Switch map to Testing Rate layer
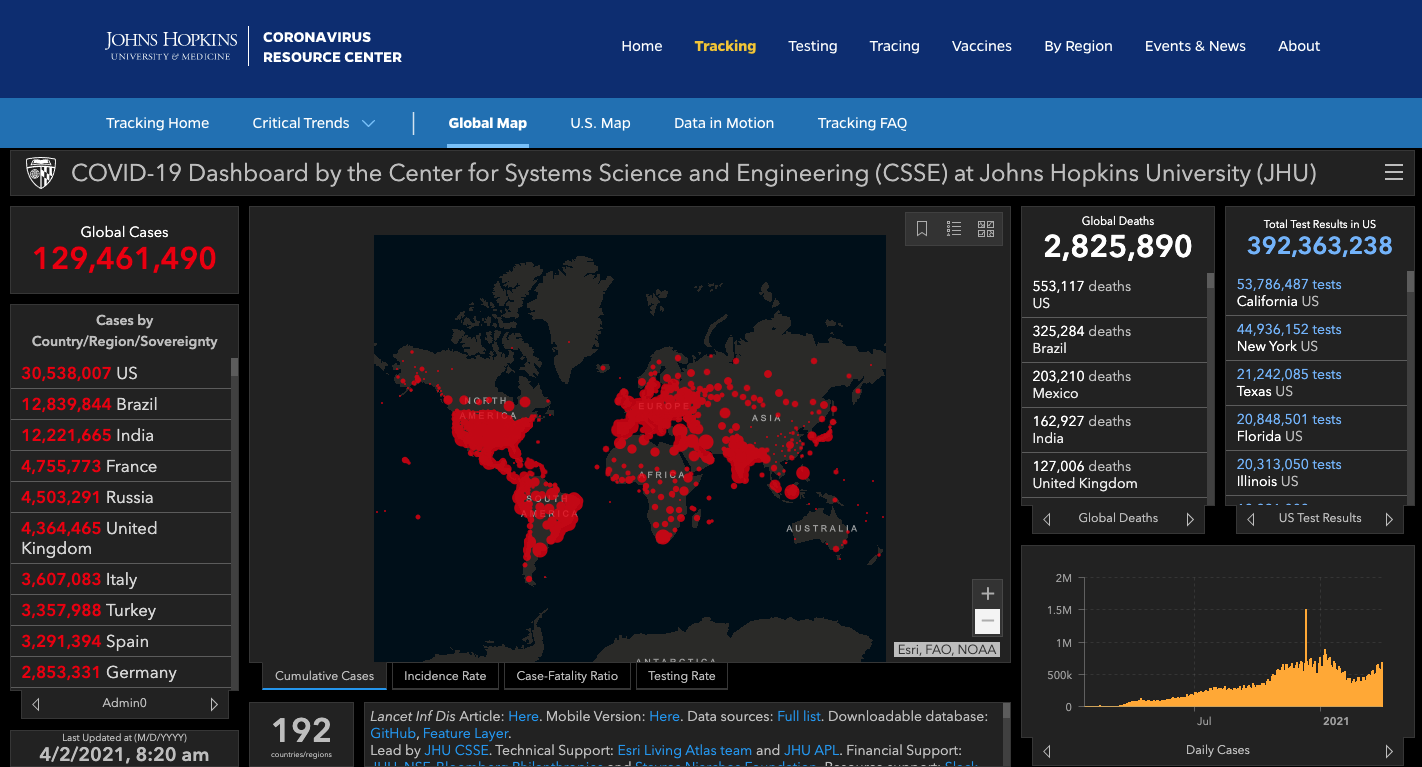This screenshot has width=1422, height=767. coord(681,676)
